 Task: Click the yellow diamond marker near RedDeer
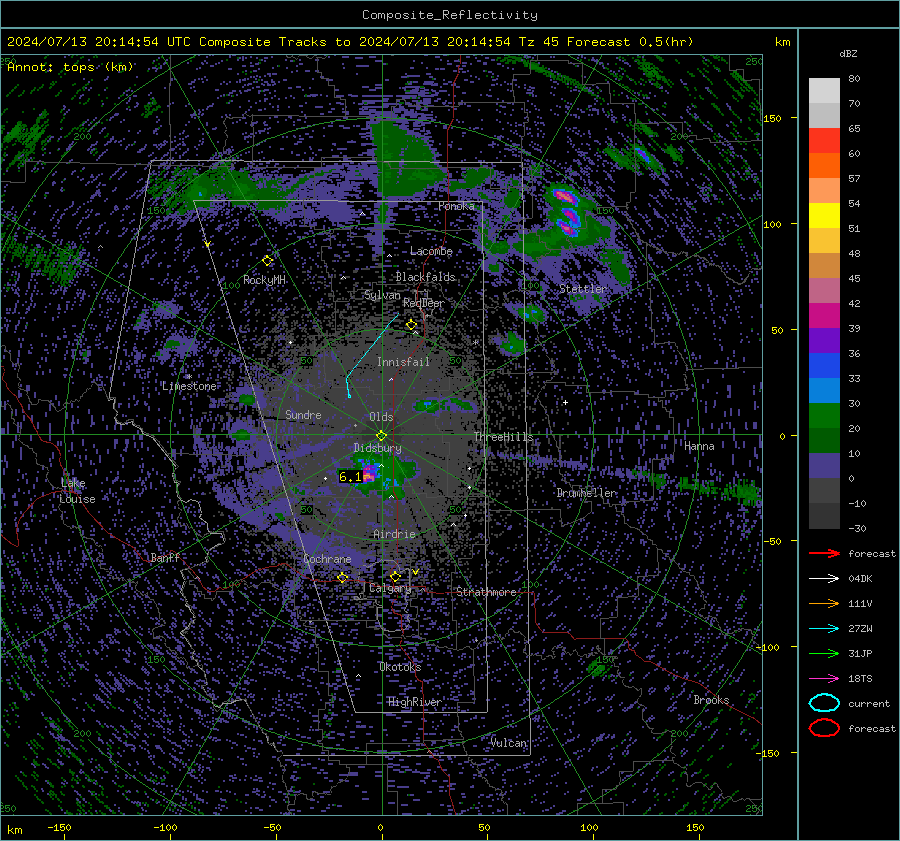pos(411,325)
